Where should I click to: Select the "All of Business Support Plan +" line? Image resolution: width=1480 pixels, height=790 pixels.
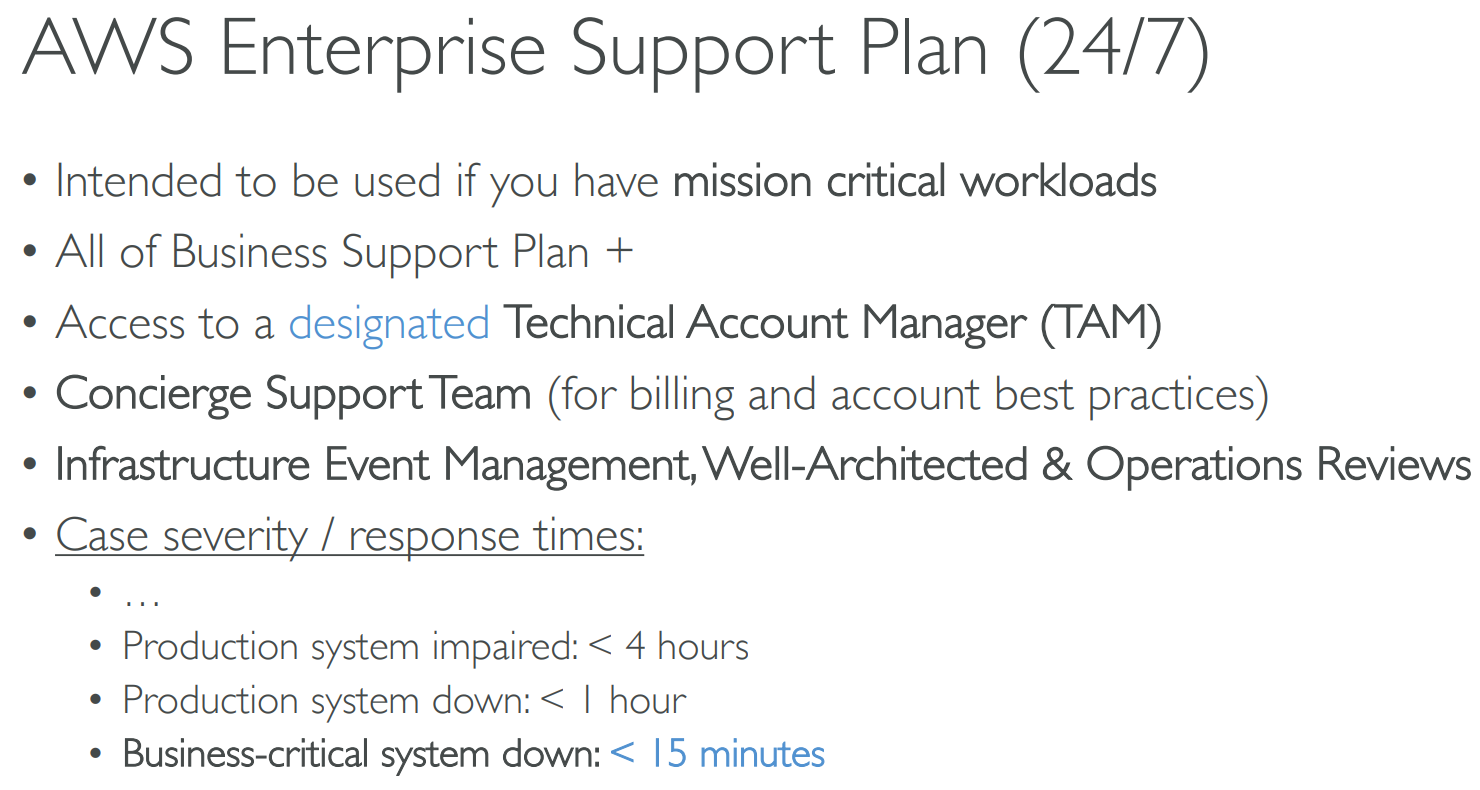click(x=344, y=252)
